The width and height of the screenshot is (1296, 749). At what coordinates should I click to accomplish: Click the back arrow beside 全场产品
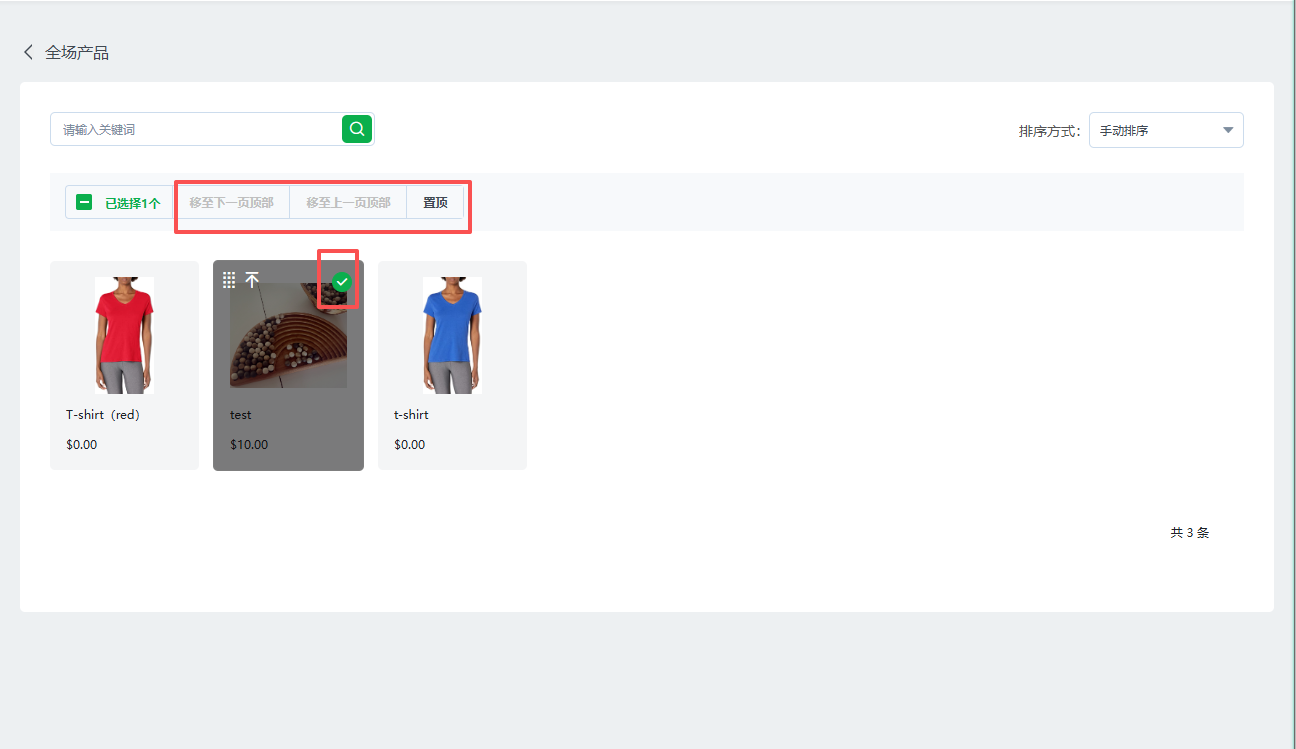[x=28, y=52]
